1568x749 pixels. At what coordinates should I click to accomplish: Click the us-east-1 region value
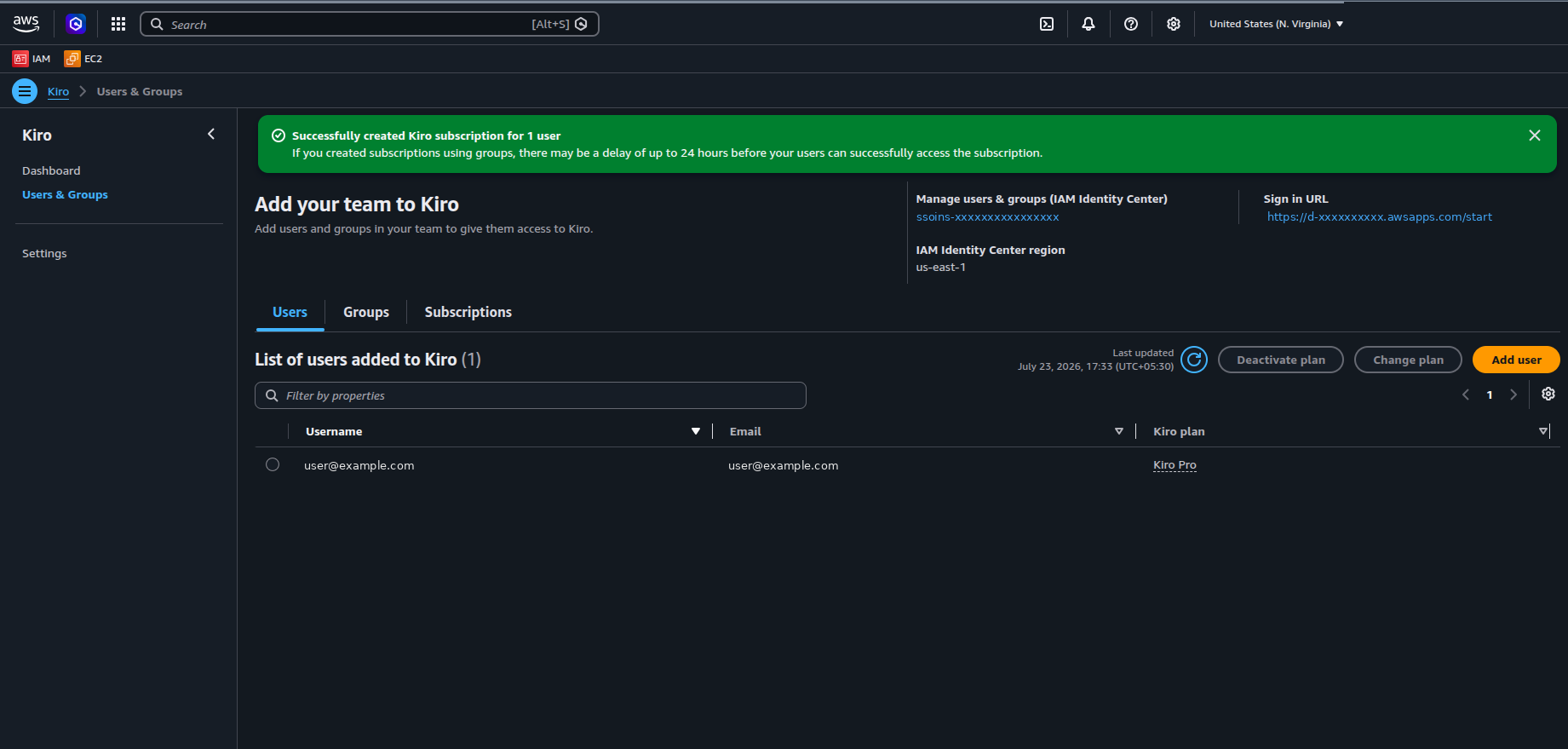[941, 267]
